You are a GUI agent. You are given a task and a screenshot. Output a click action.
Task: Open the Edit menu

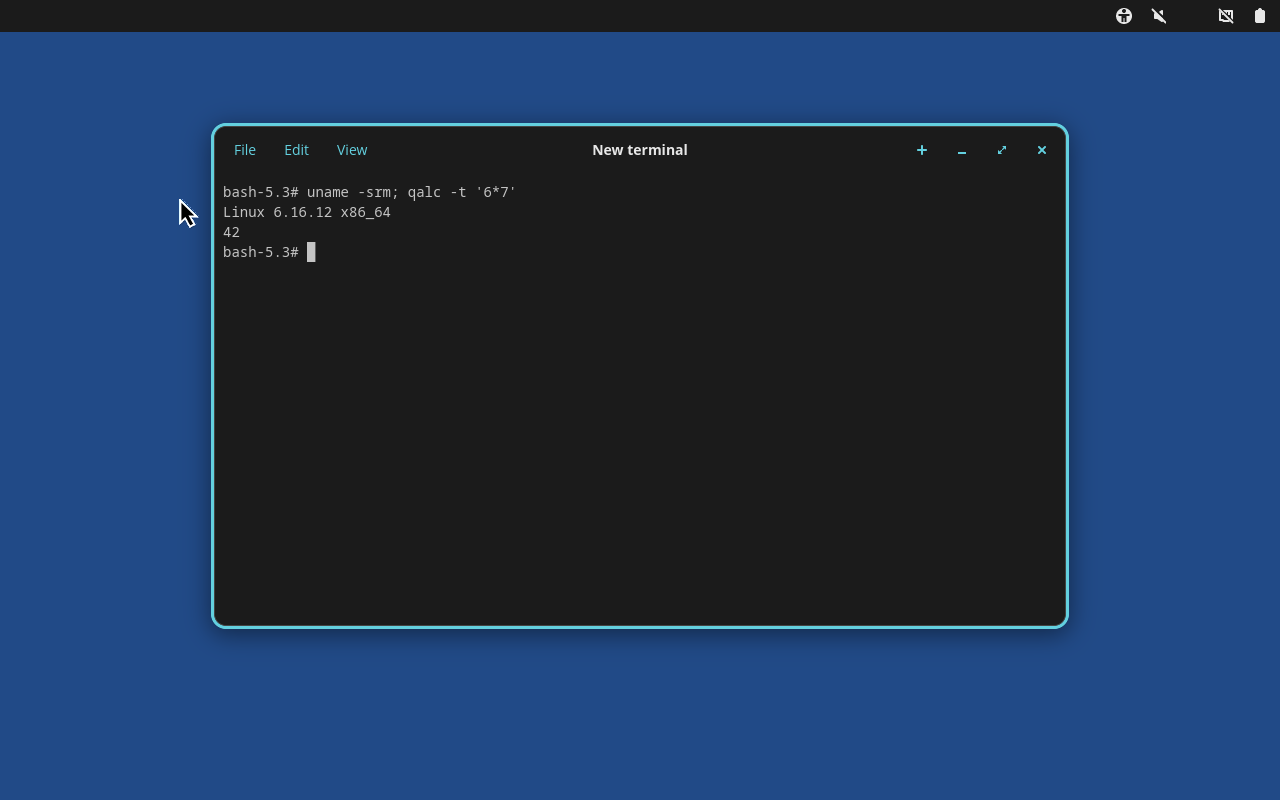coord(296,150)
